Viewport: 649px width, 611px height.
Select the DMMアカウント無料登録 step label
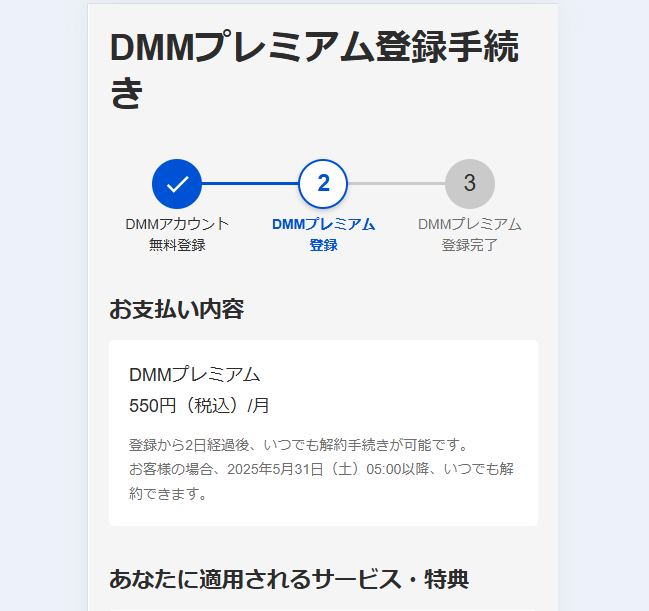(177, 234)
